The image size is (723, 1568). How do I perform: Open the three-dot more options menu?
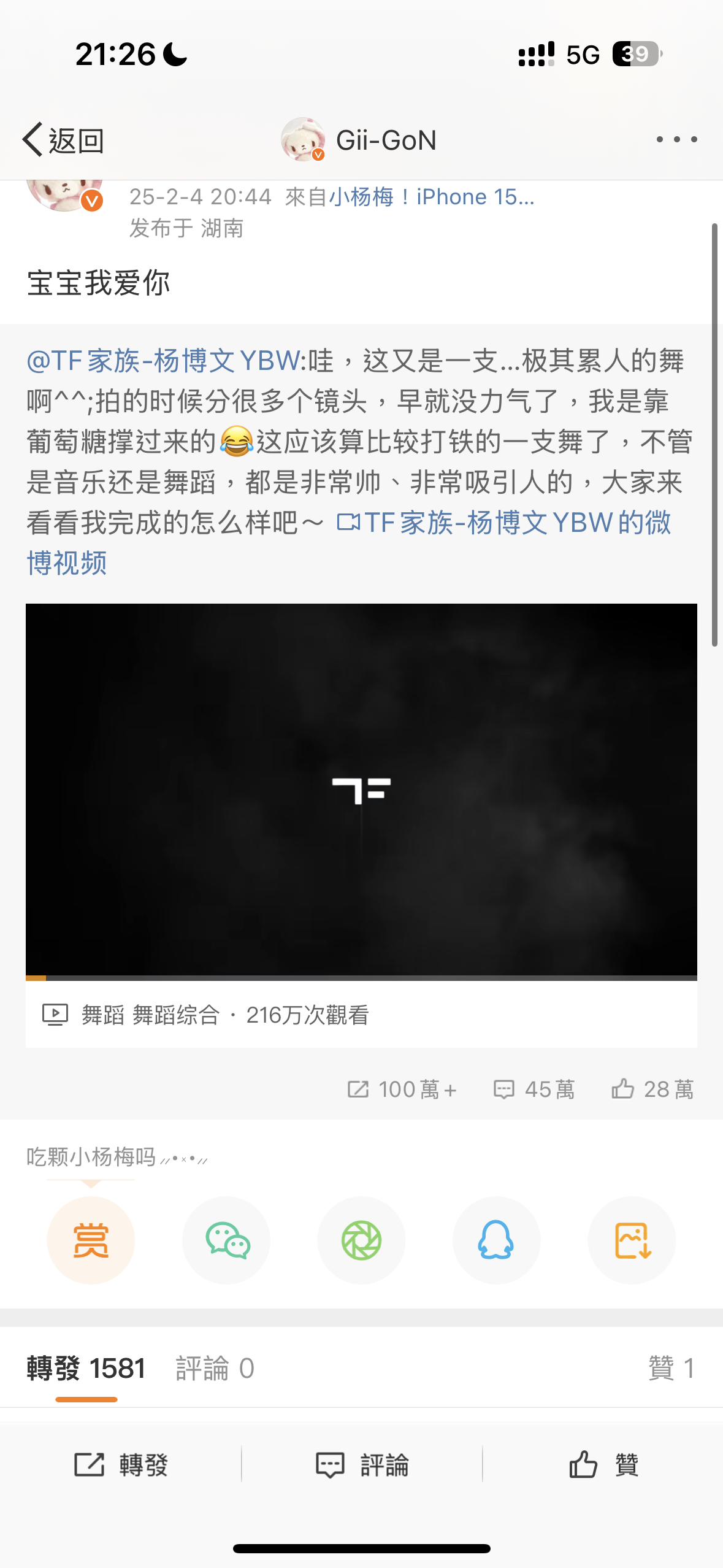click(x=676, y=139)
